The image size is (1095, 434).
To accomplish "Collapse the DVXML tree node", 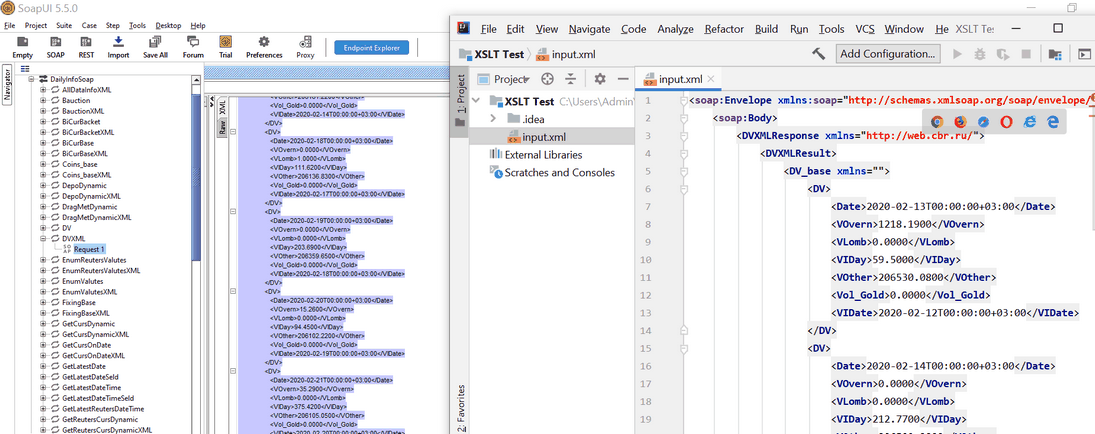I will 43,239.
